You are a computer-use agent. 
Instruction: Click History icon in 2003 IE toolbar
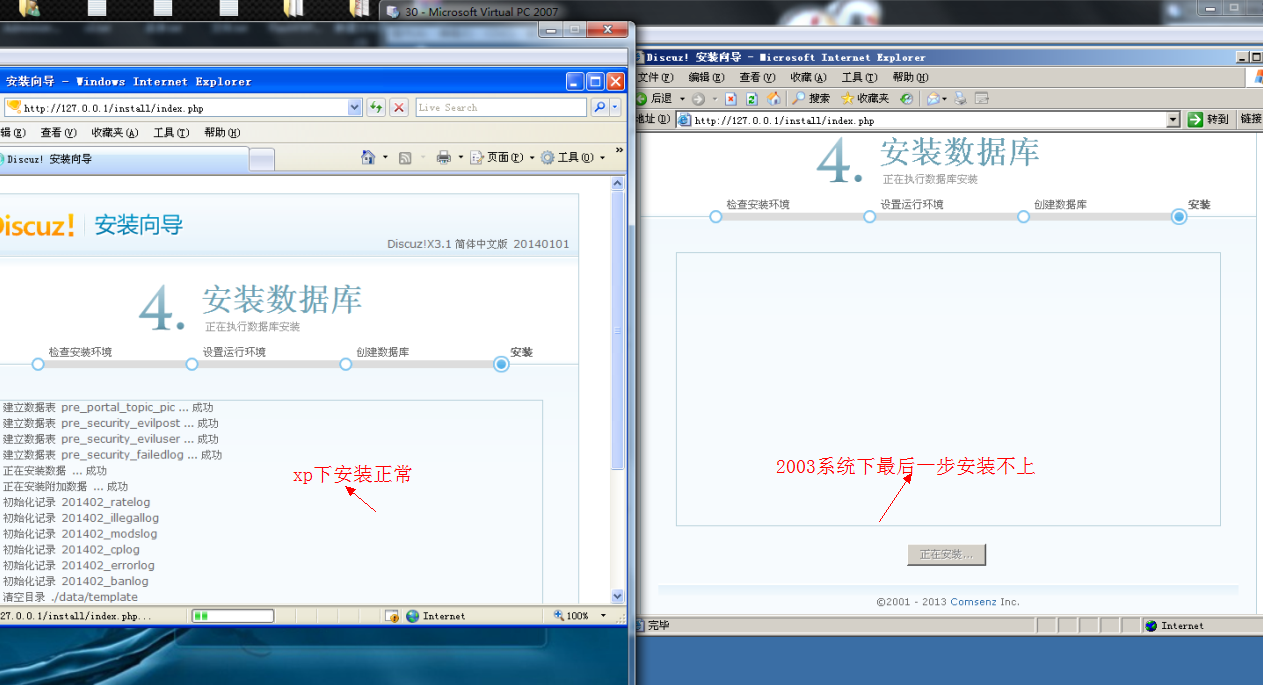[x=906, y=99]
